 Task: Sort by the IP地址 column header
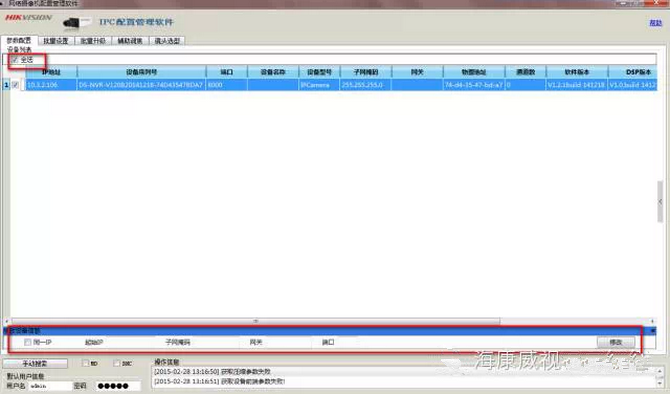coord(51,72)
